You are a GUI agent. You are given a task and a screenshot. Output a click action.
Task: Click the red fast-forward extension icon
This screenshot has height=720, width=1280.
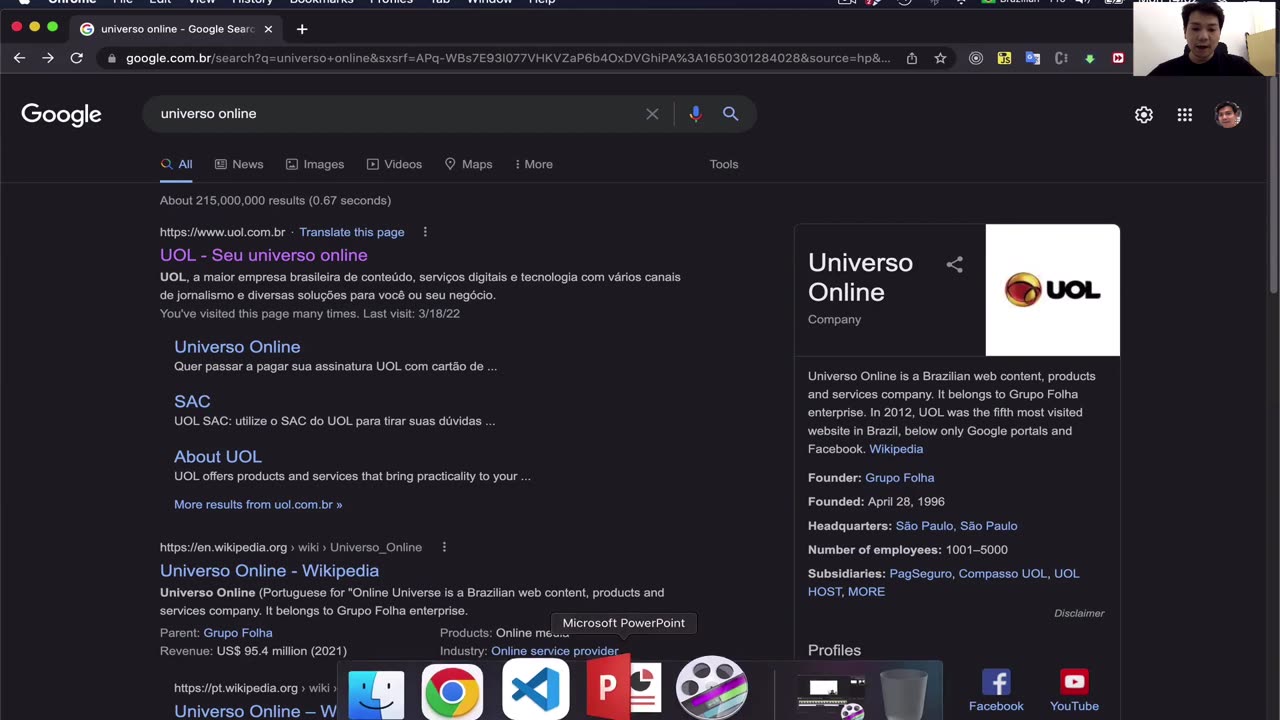point(1118,58)
